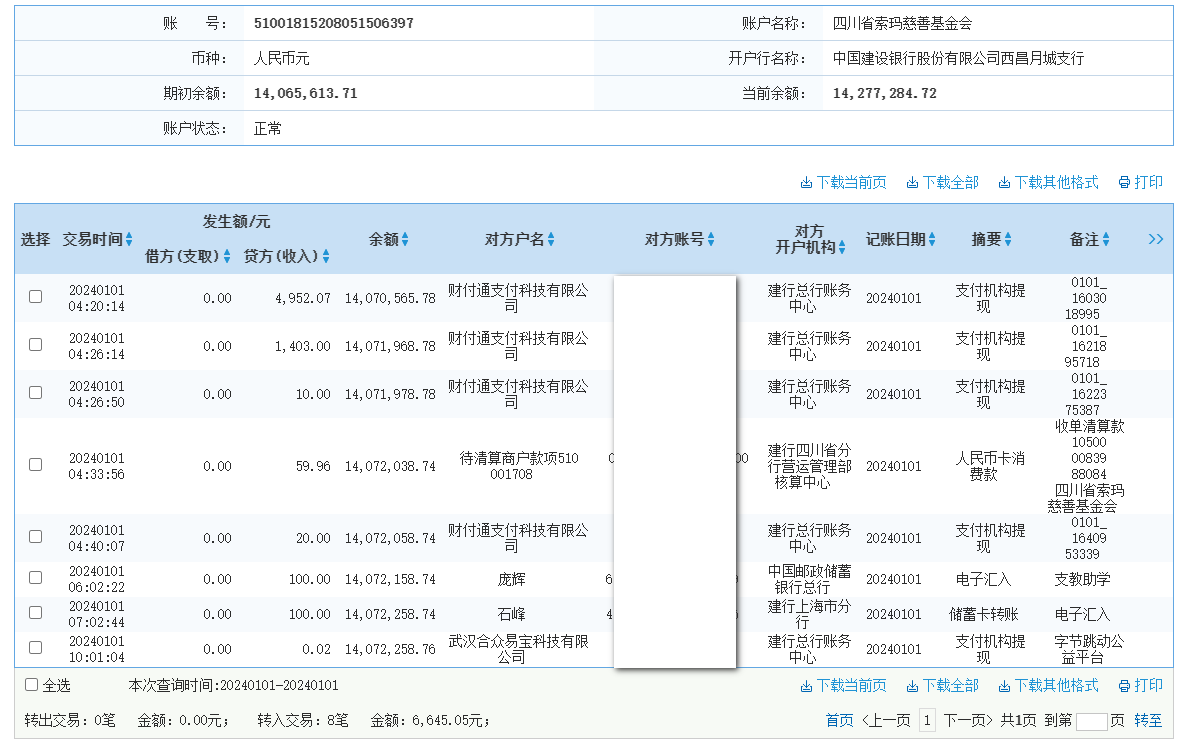Click current page number 1

click(x=927, y=721)
